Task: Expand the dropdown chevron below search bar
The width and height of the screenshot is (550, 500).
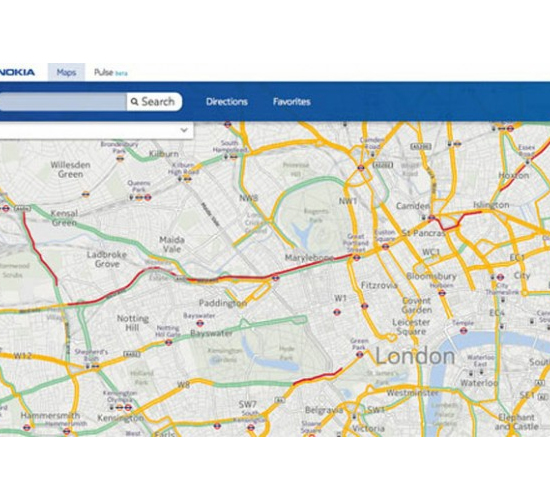Action: 184,130
